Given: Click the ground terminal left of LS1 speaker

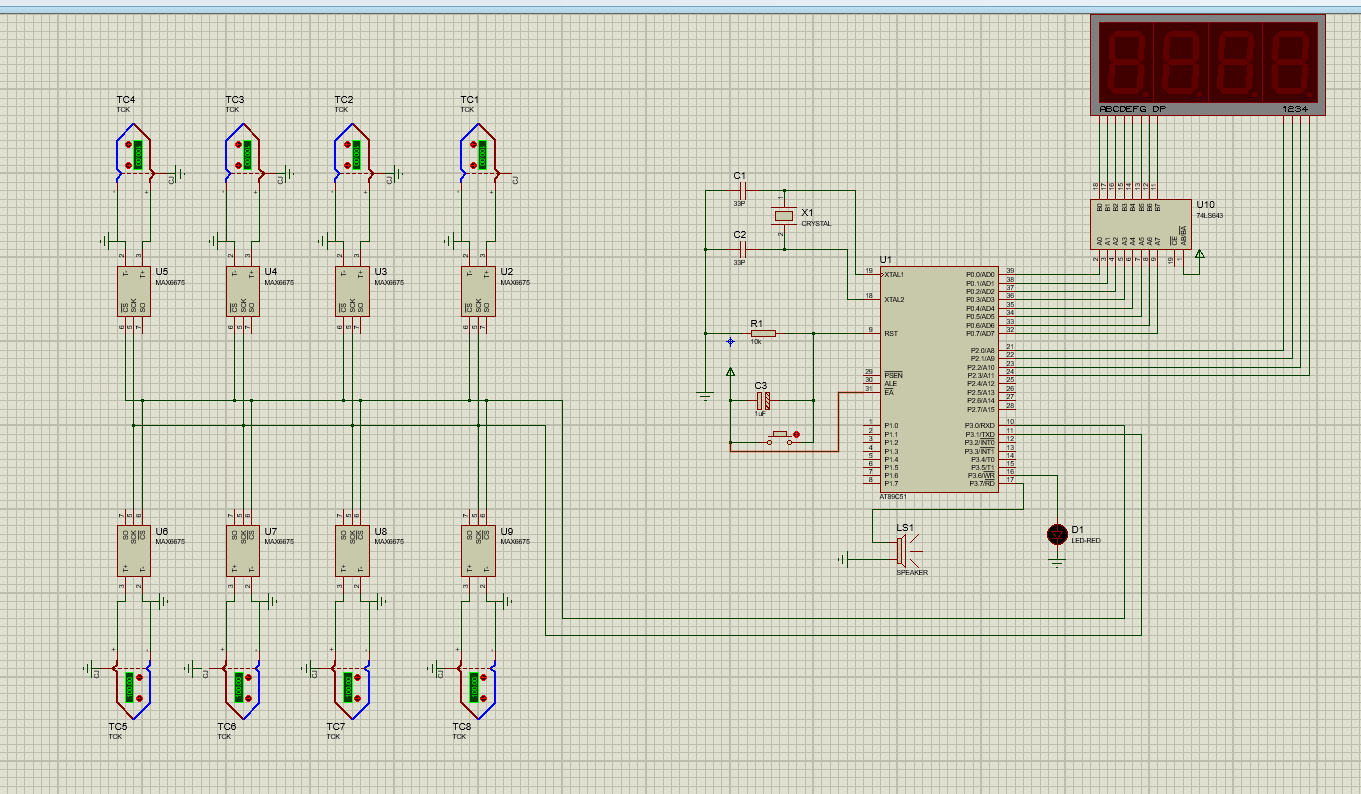Looking at the screenshot, I should tap(844, 558).
